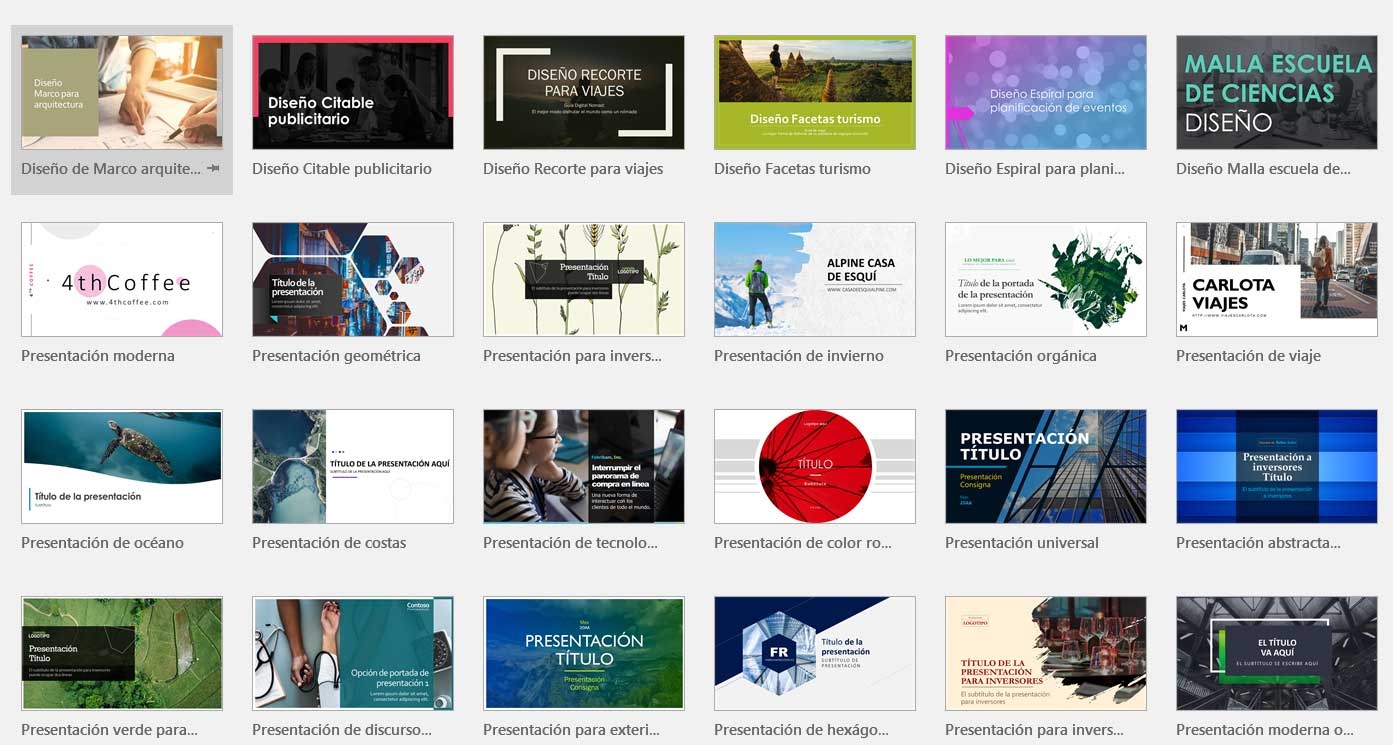Choose the 4thCoffee modern presentation thumbnail
Screen dimensions: 1393x745
[x=122, y=279]
